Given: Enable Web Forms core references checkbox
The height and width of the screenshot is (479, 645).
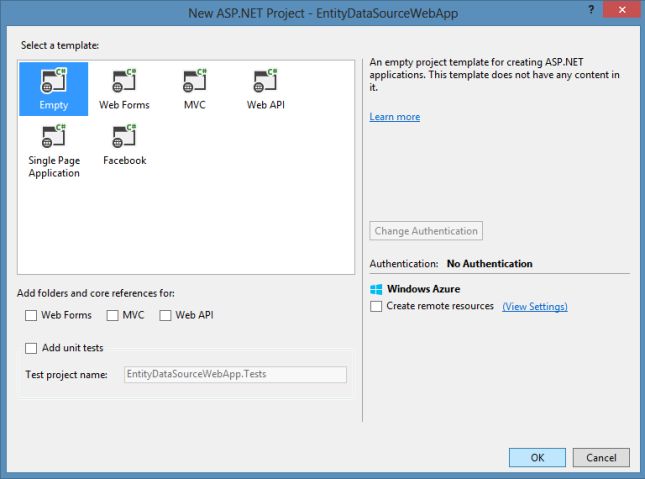Looking at the screenshot, I should tap(31, 315).
